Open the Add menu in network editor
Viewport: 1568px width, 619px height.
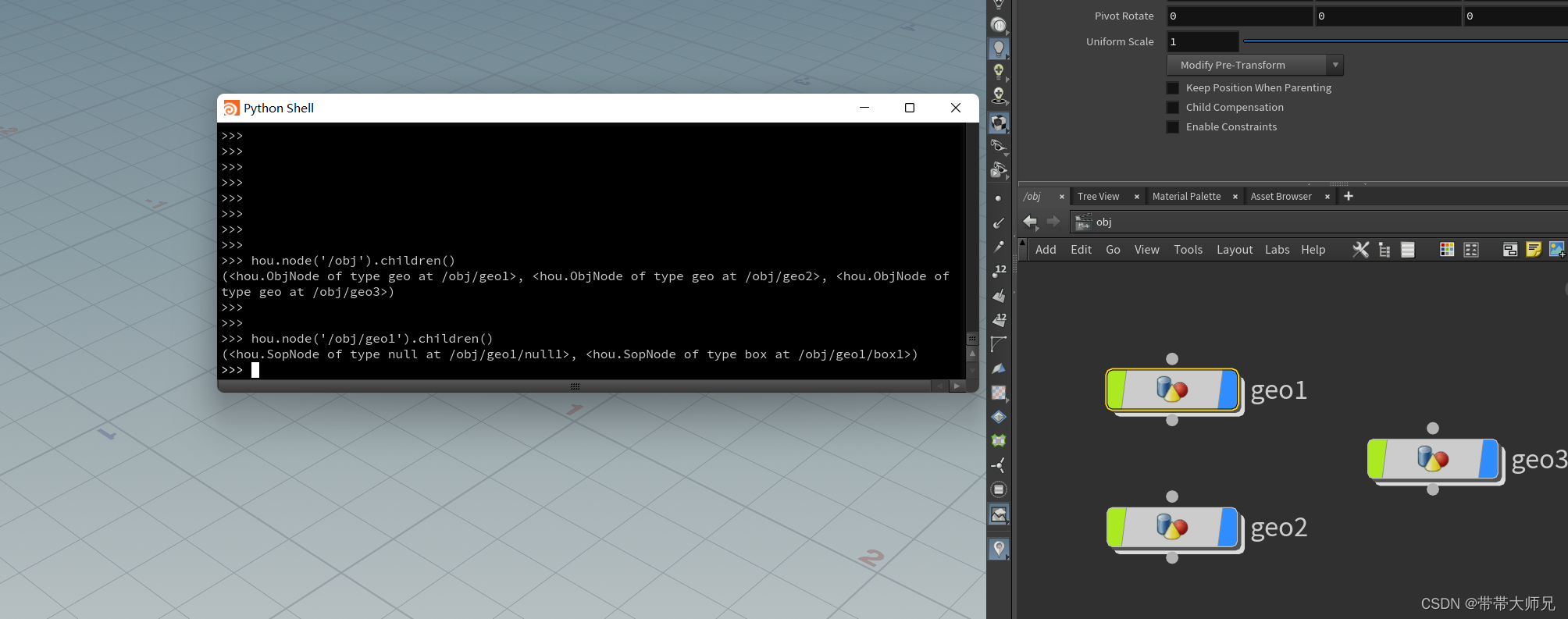(1046, 250)
